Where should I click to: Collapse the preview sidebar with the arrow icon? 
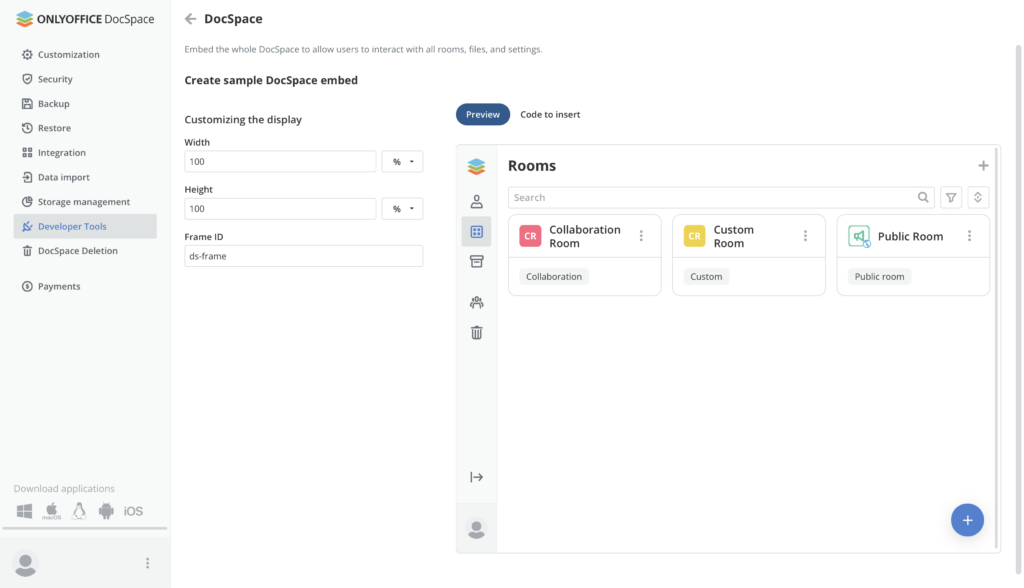[476, 477]
